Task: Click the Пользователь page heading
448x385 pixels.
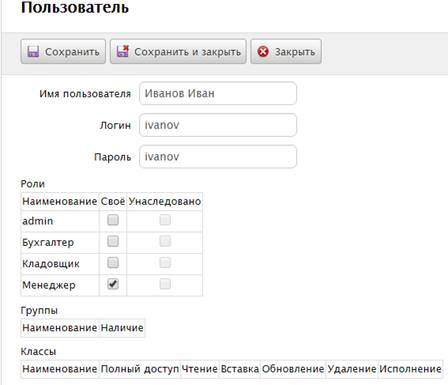Action: tap(75, 7)
